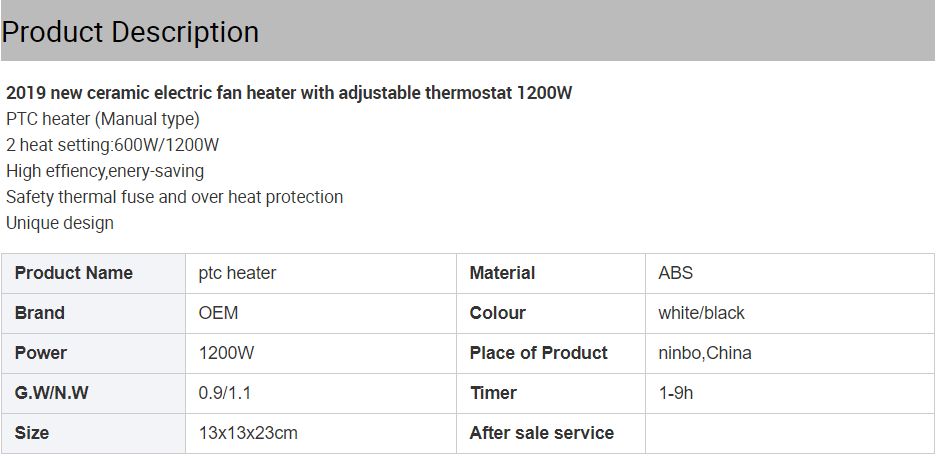
Task: Click the 1200W power value cell
Action: [x=321, y=353]
